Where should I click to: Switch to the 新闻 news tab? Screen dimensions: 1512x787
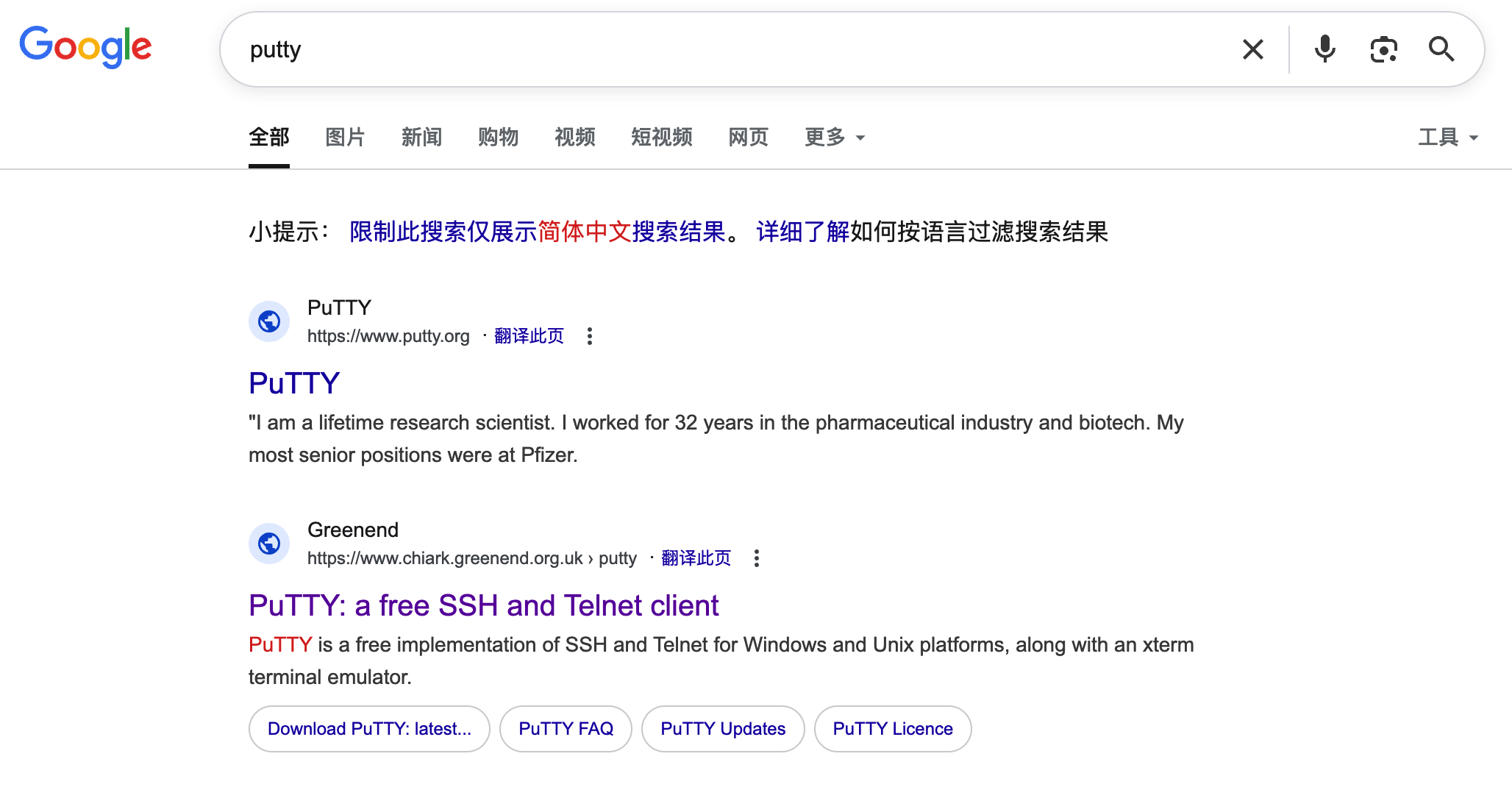point(421,138)
